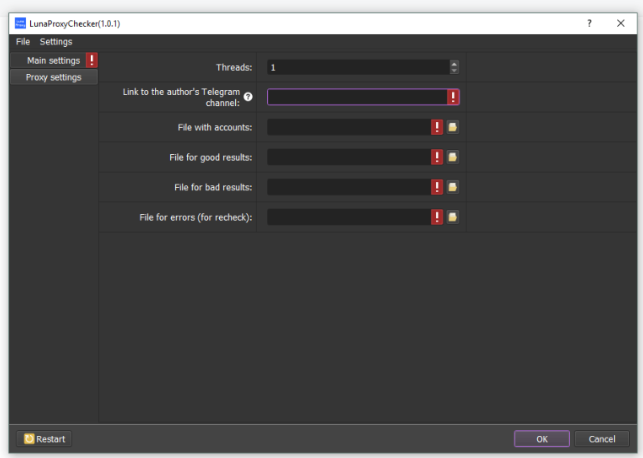Click the Restart button
The image size is (643, 458).
[x=44, y=439]
